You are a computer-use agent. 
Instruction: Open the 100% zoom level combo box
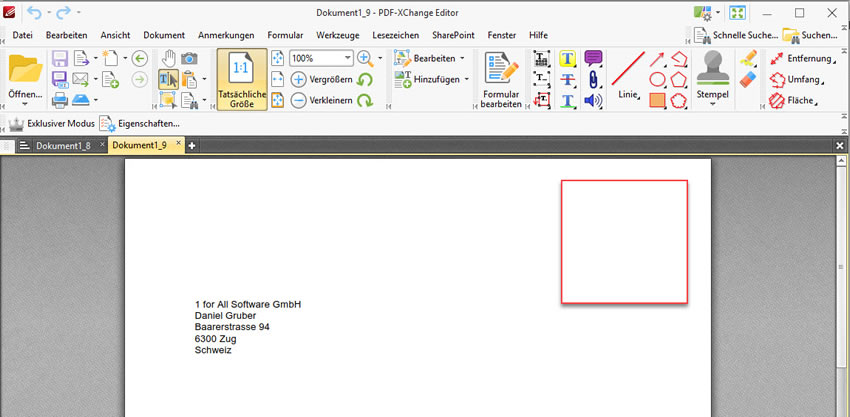321,58
